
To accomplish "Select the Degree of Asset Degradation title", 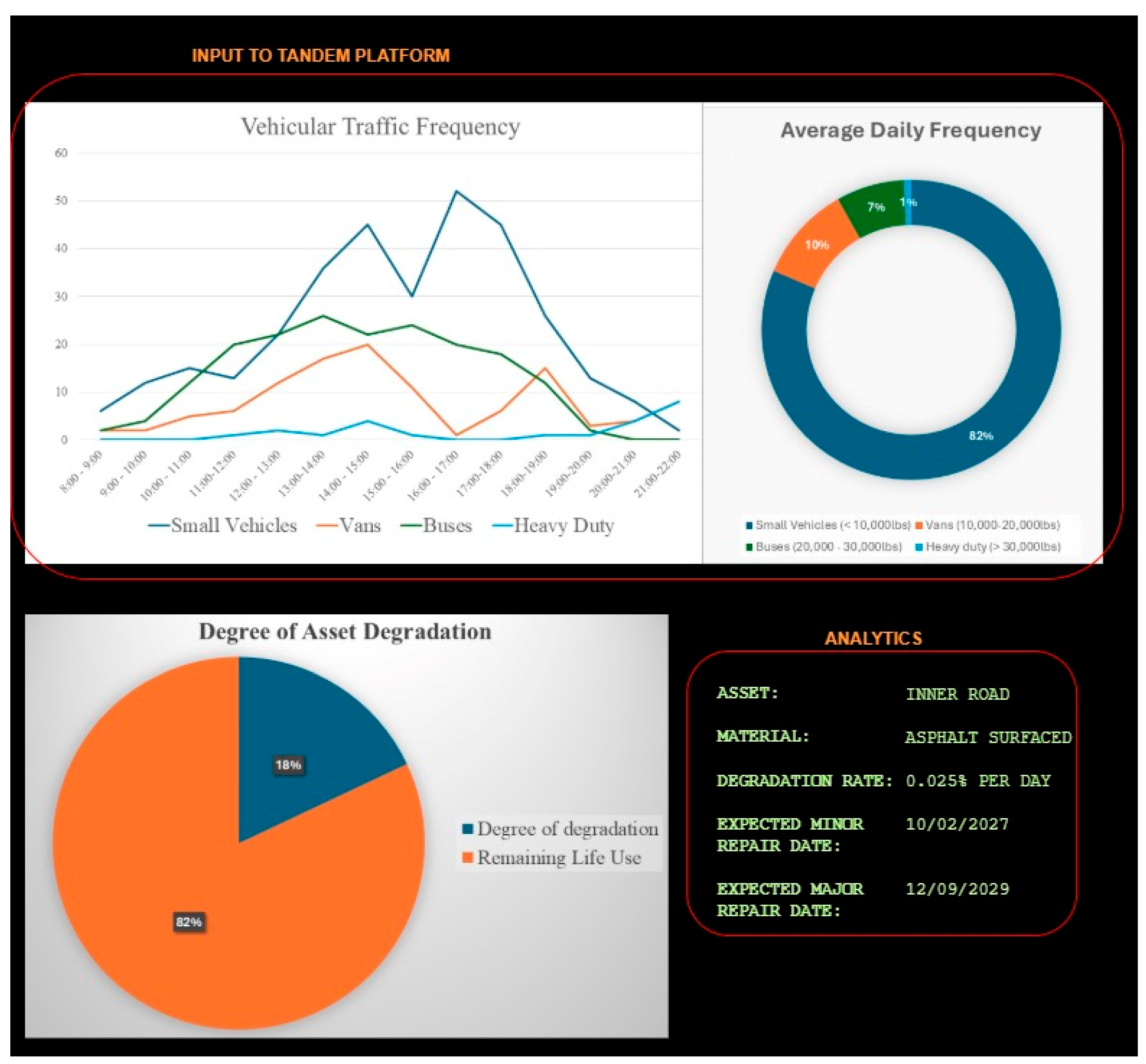I will click(x=345, y=632).
